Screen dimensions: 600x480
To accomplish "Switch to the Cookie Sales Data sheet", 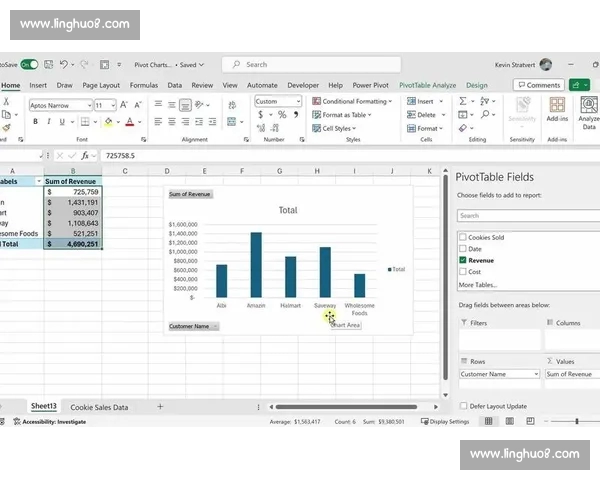I will point(99,407).
